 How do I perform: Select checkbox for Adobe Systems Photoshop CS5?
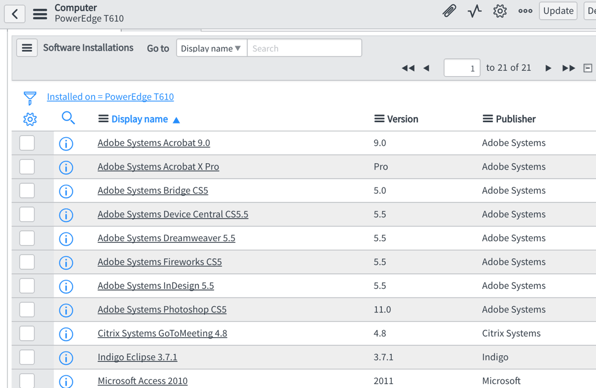[27, 310]
